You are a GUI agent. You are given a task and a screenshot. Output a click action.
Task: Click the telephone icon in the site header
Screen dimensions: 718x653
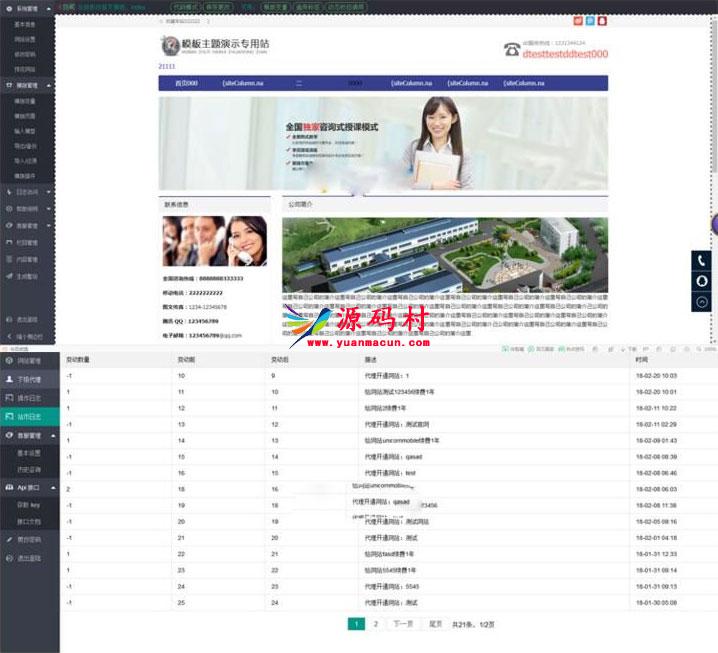(x=511, y=49)
